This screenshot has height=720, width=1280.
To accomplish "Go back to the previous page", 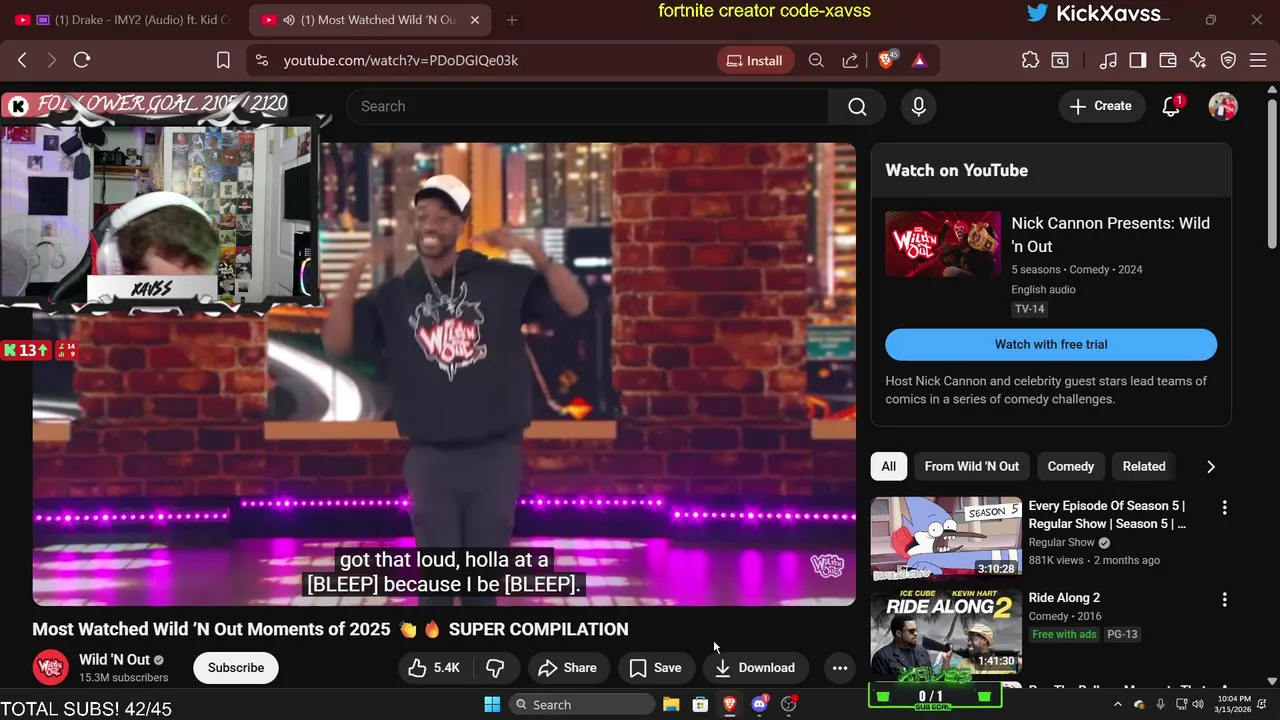I will pyautogui.click(x=22, y=60).
